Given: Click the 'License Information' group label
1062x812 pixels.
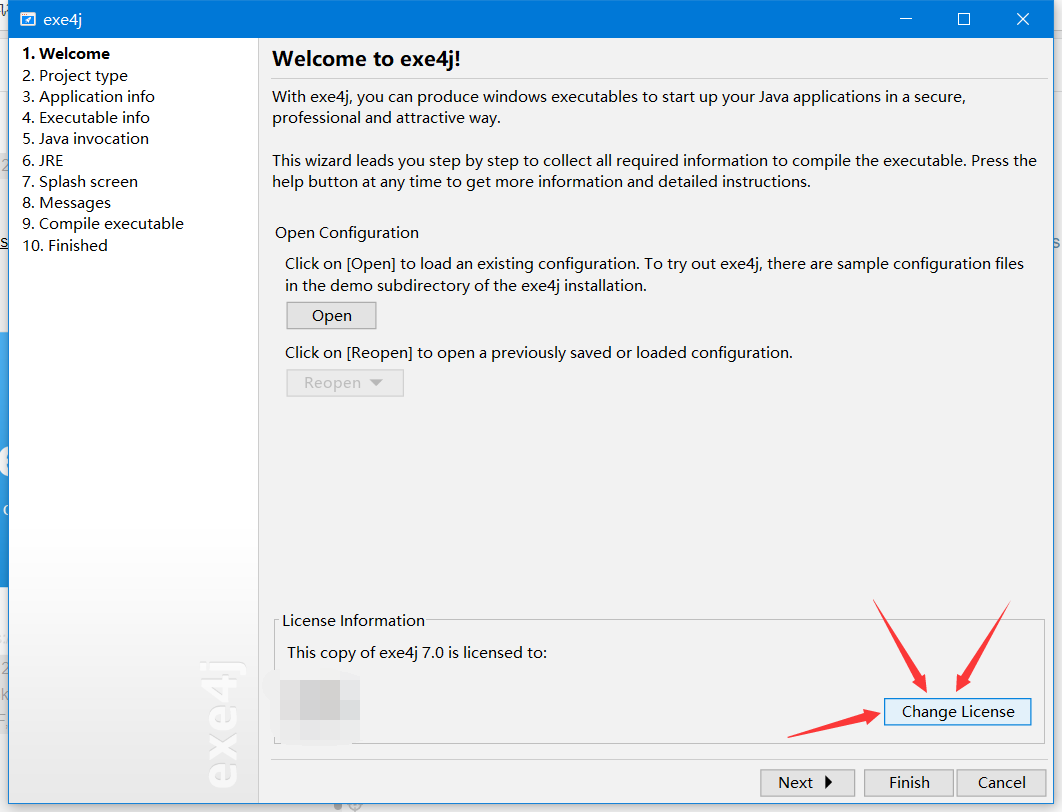Looking at the screenshot, I should click(354, 620).
